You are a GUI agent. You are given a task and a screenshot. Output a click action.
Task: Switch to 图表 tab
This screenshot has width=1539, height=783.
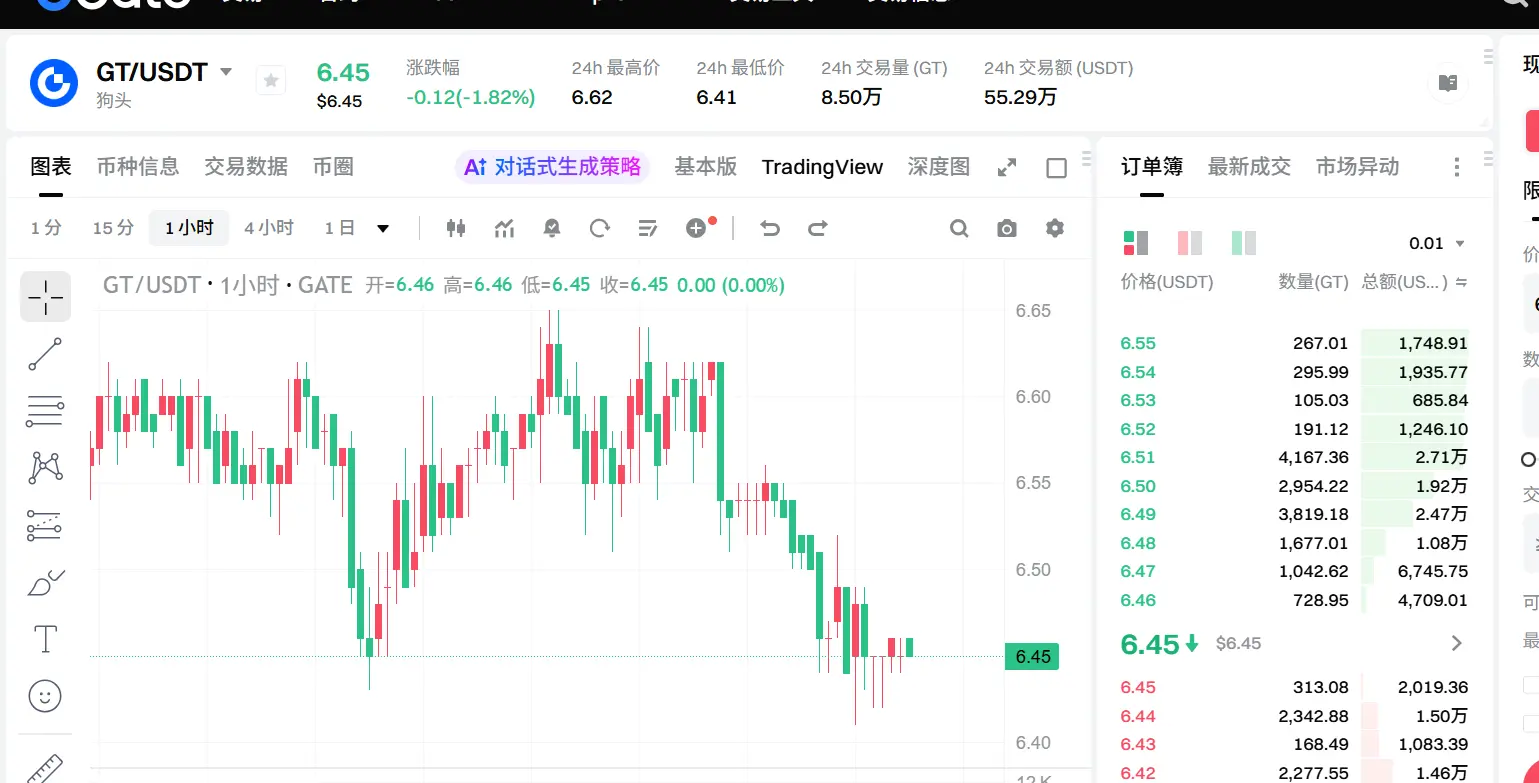pyautogui.click(x=51, y=167)
